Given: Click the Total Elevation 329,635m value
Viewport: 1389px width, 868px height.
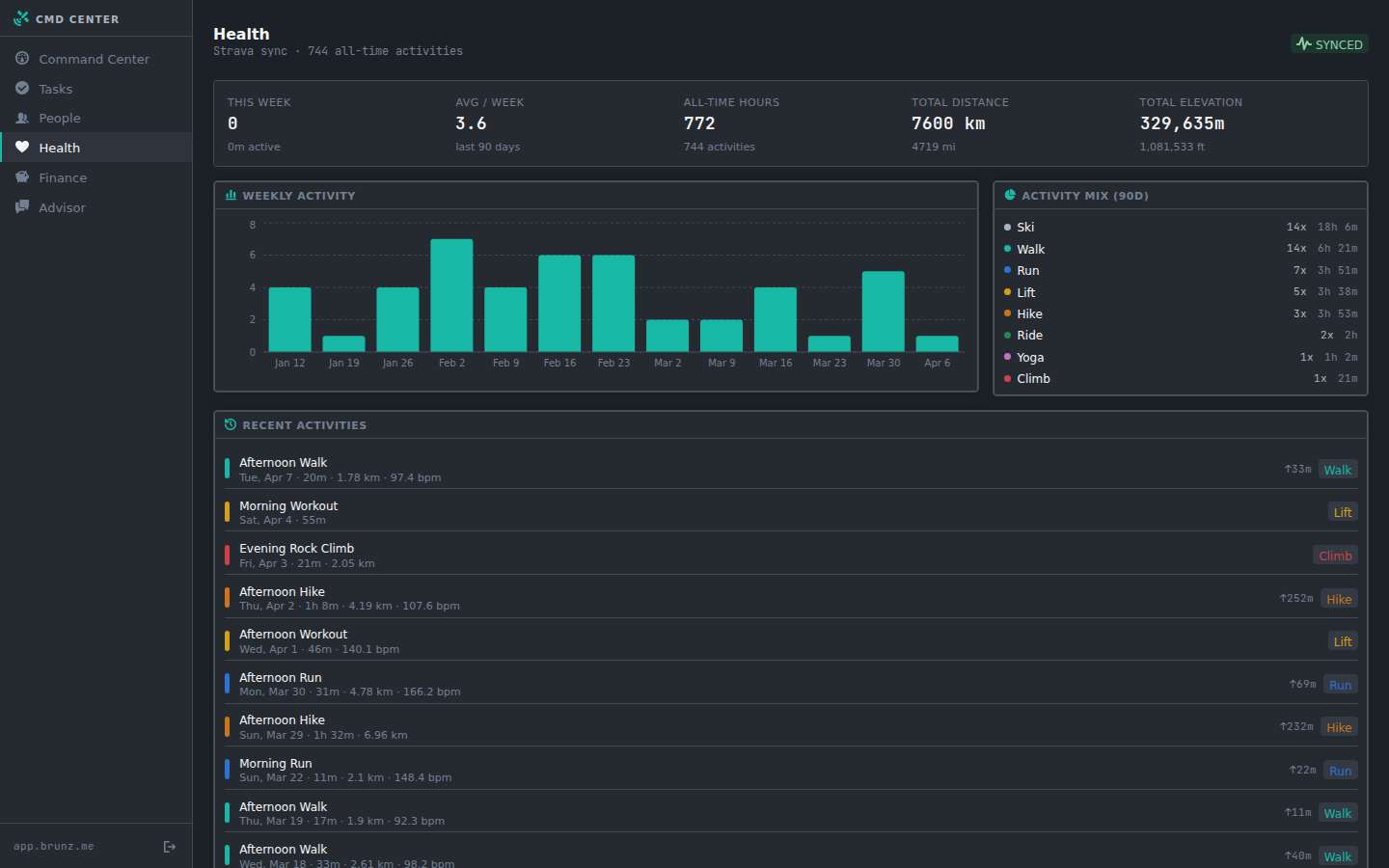Looking at the screenshot, I should pos(1182,123).
